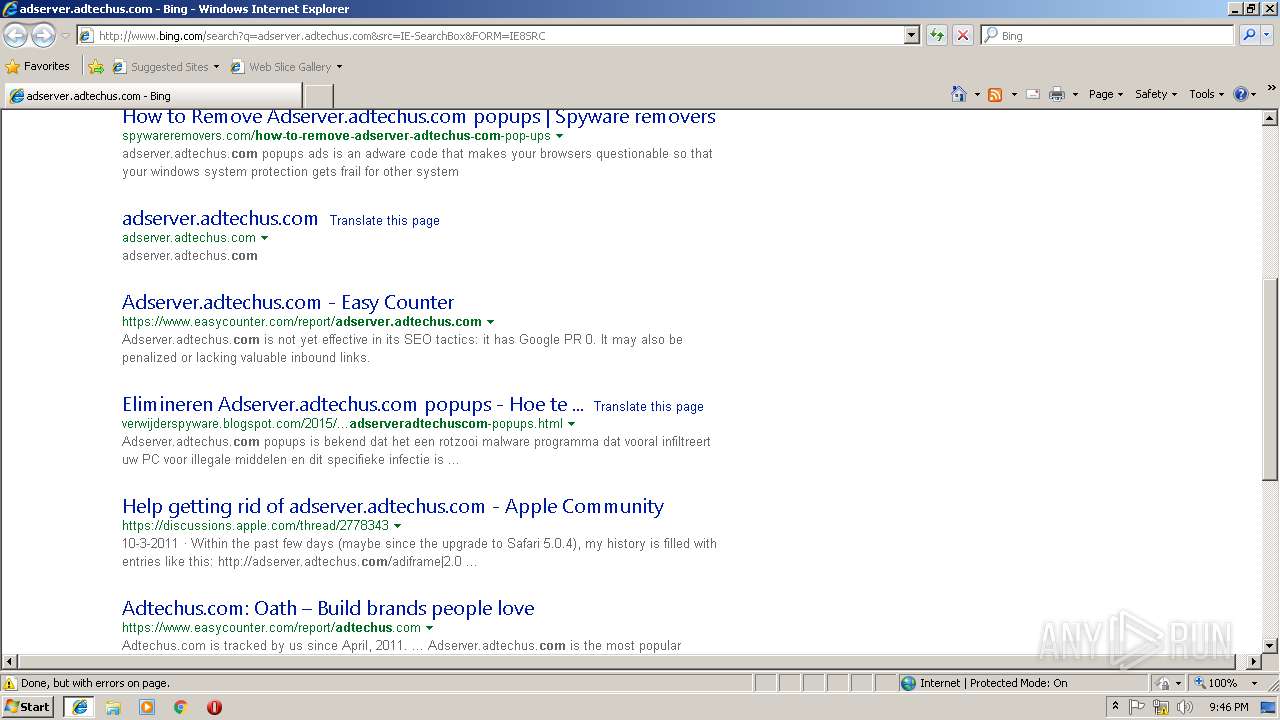Open media player icon in taskbar
1280x720 pixels.
point(147,707)
